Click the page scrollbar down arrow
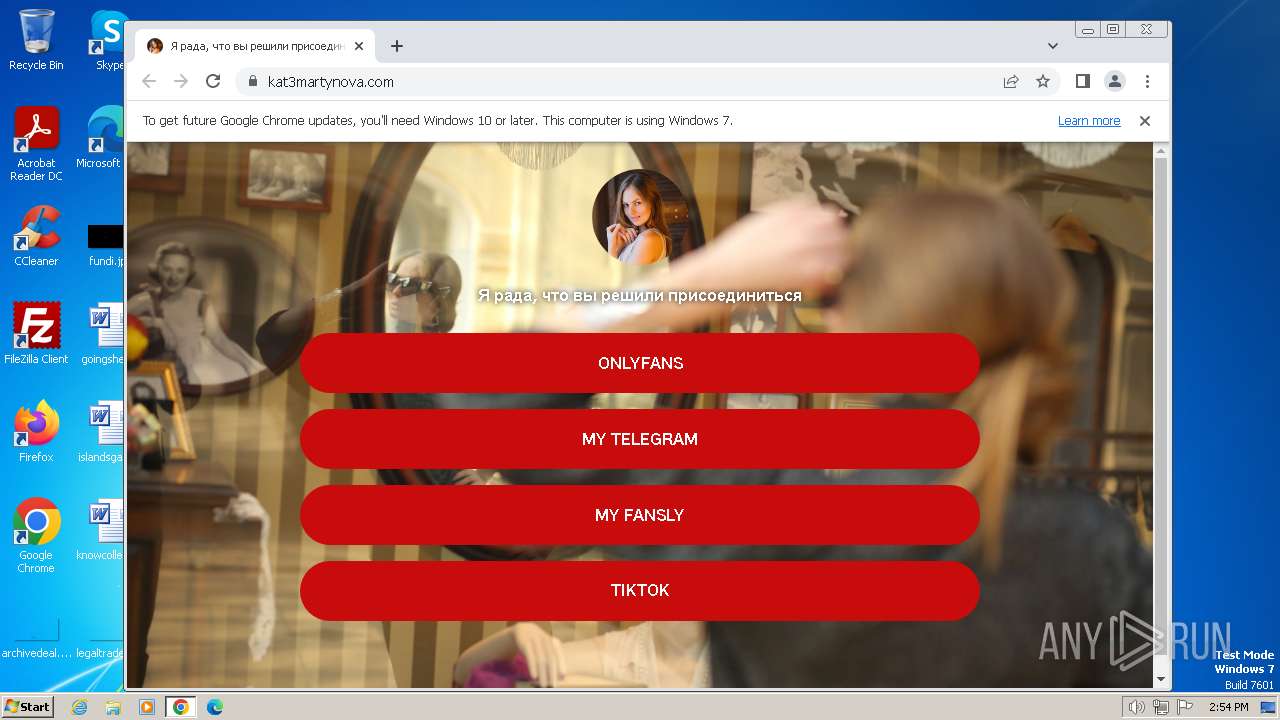 (1161, 680)
